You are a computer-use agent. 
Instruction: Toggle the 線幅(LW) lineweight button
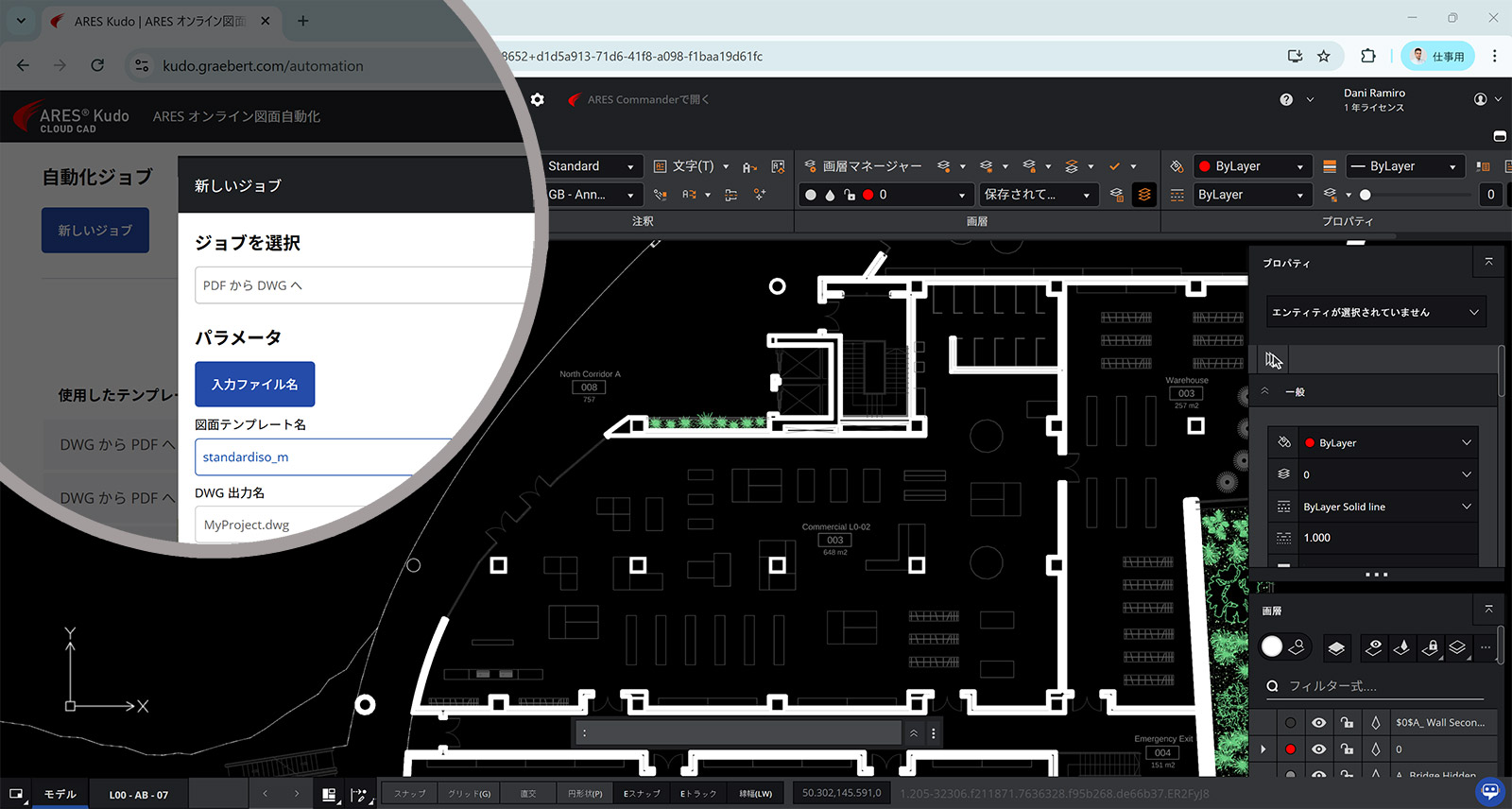(755, 794)
